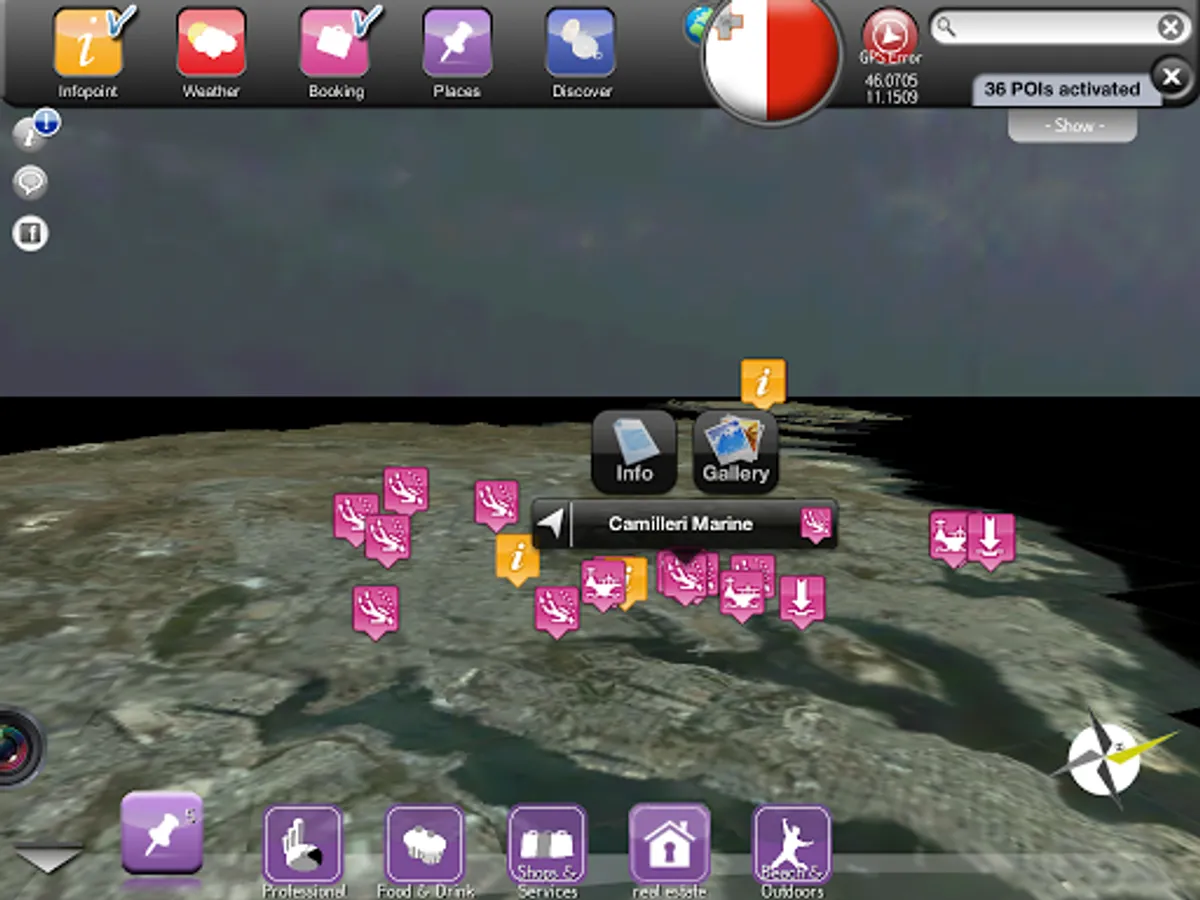This screenshot has width=1200, height=900.
Task: Toggle the checked Booking layer
Action: click(335, 43)
